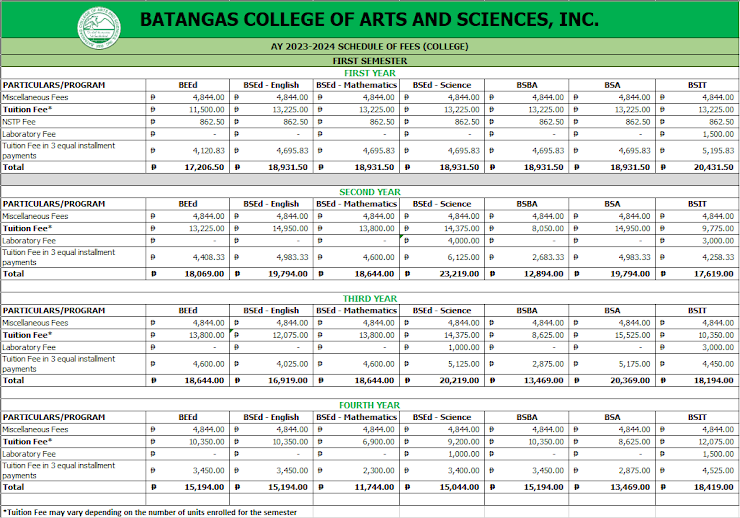Click the 17,619.00 total cell
740x518 pixels.
click(697, 274)
